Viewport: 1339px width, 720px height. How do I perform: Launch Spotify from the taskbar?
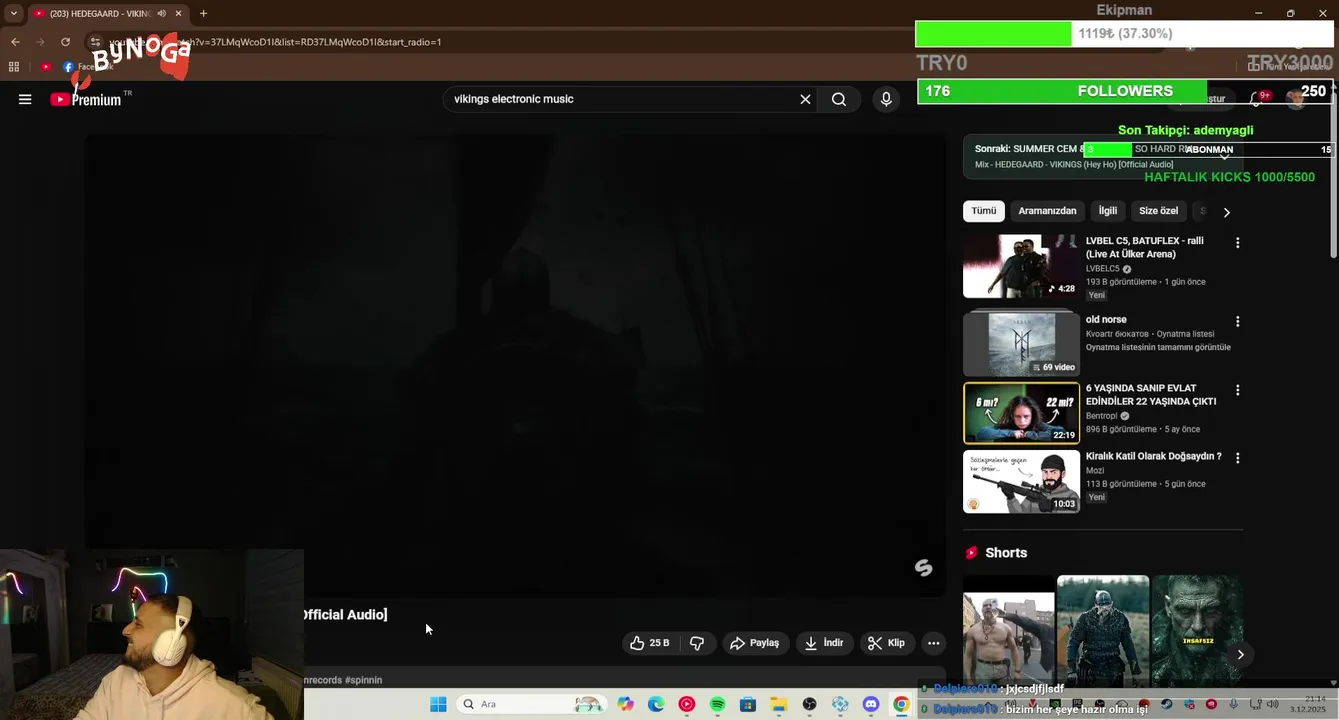click(717, 704)
